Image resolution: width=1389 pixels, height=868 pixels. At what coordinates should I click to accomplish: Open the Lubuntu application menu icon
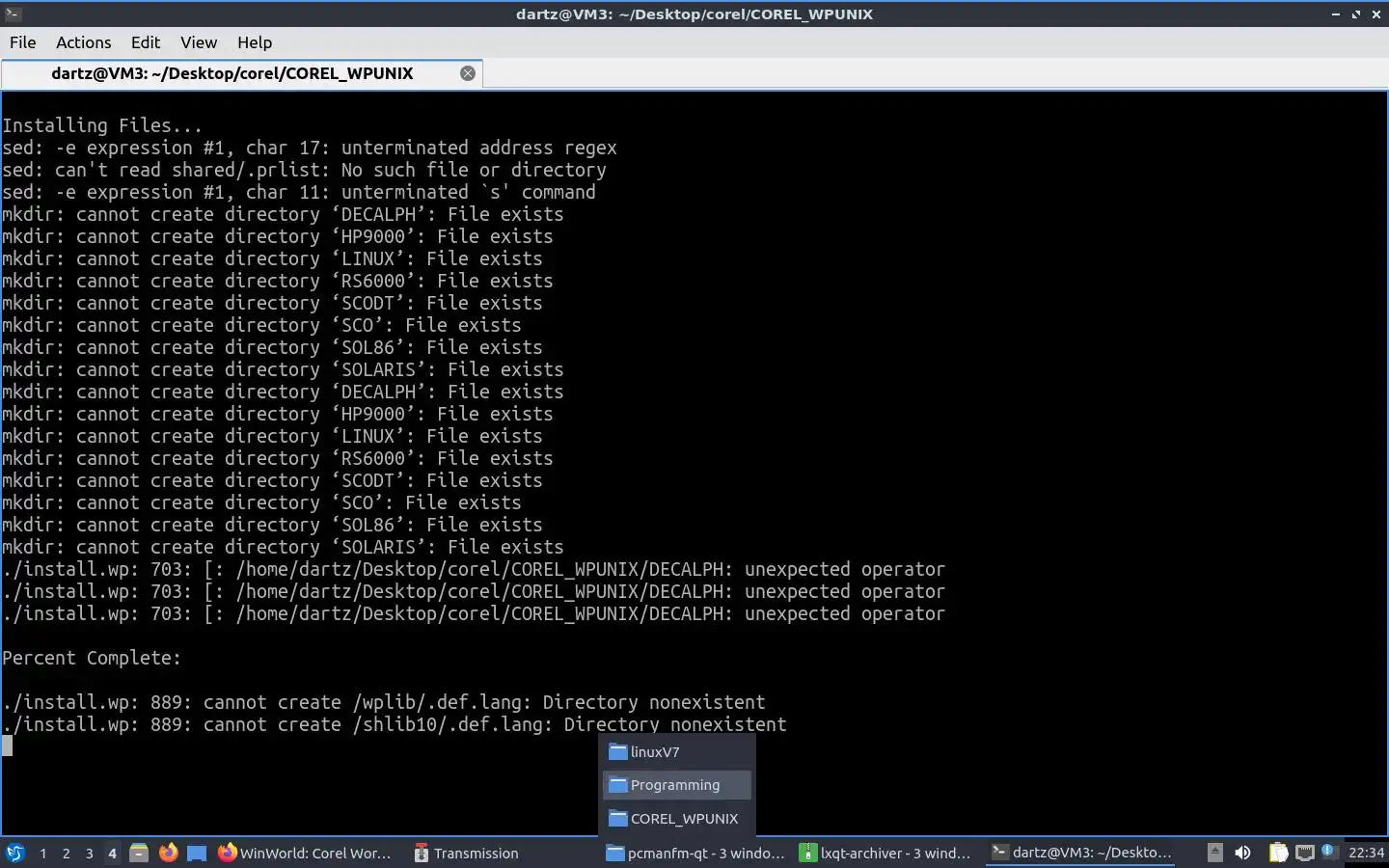point(15,853)
